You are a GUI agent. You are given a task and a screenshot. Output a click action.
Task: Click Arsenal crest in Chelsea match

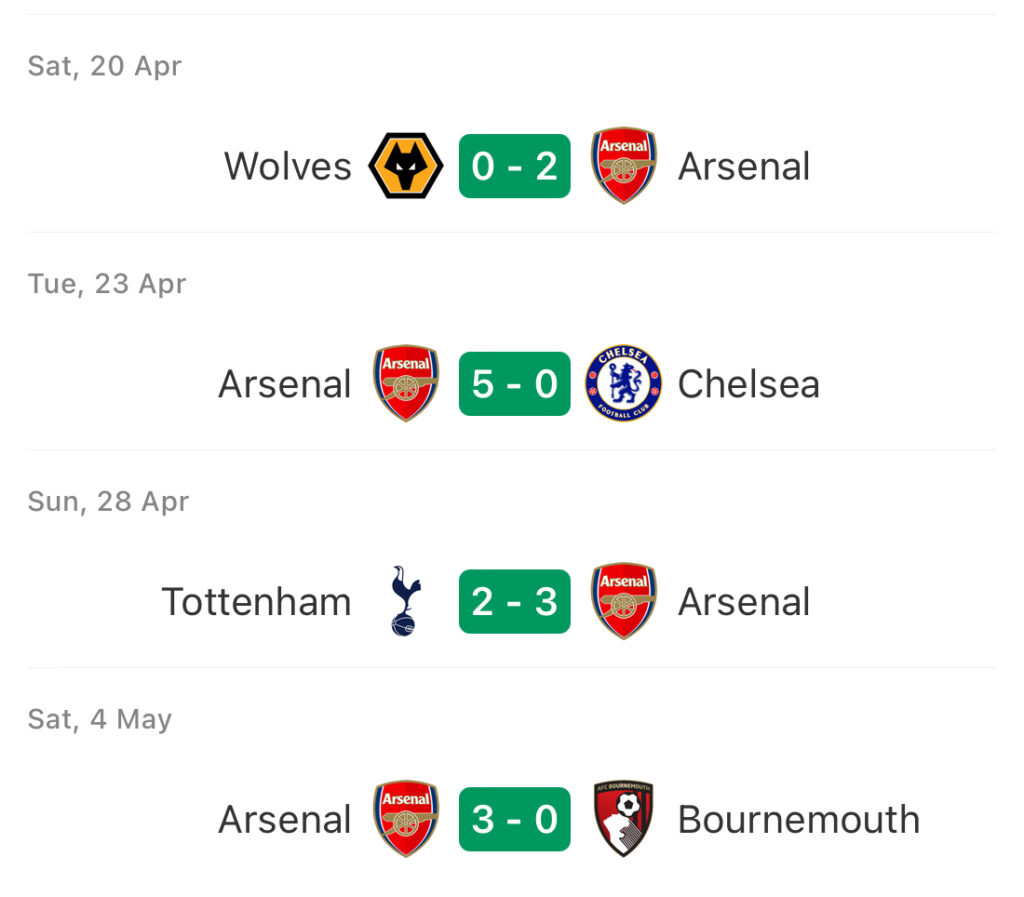(406, 383)
